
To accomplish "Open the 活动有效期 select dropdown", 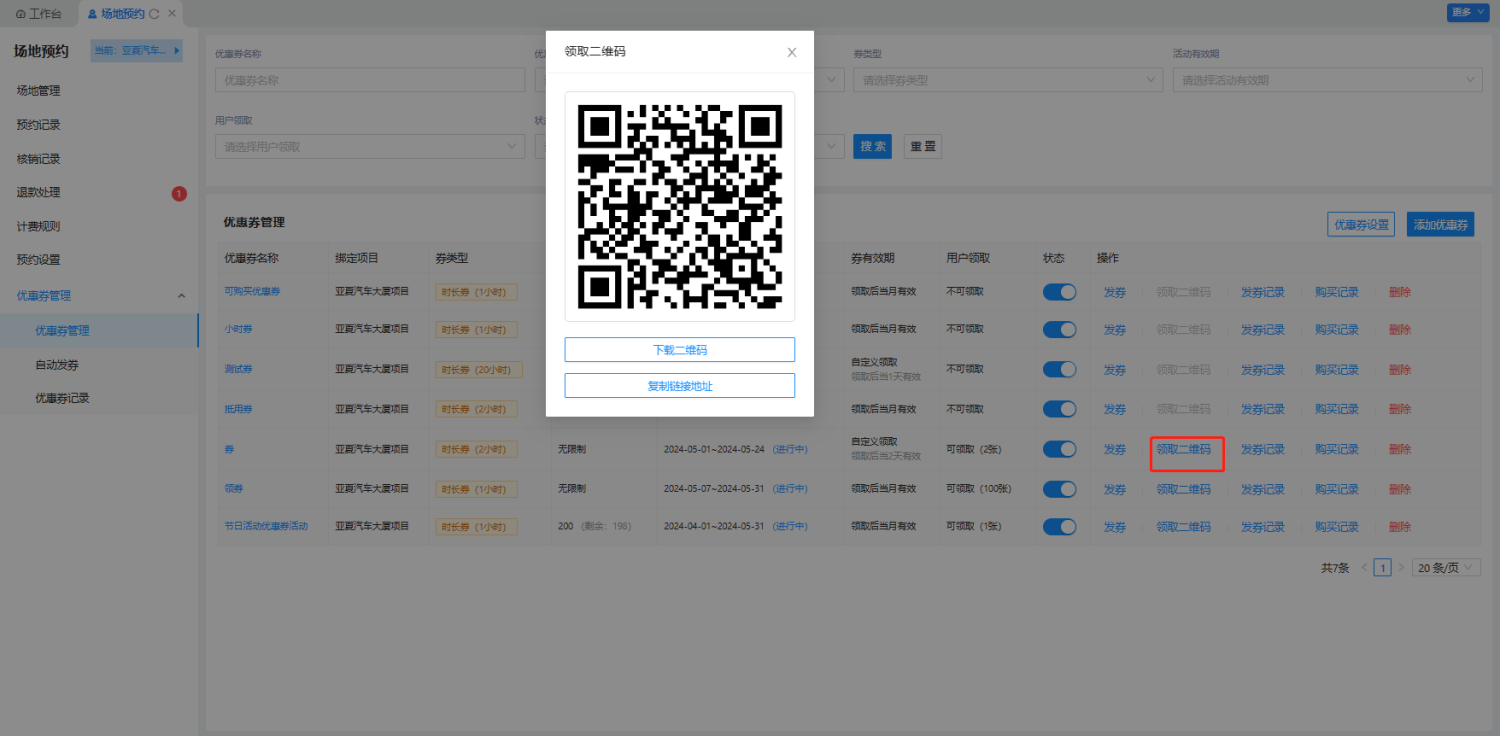I will coord(1327,80).
